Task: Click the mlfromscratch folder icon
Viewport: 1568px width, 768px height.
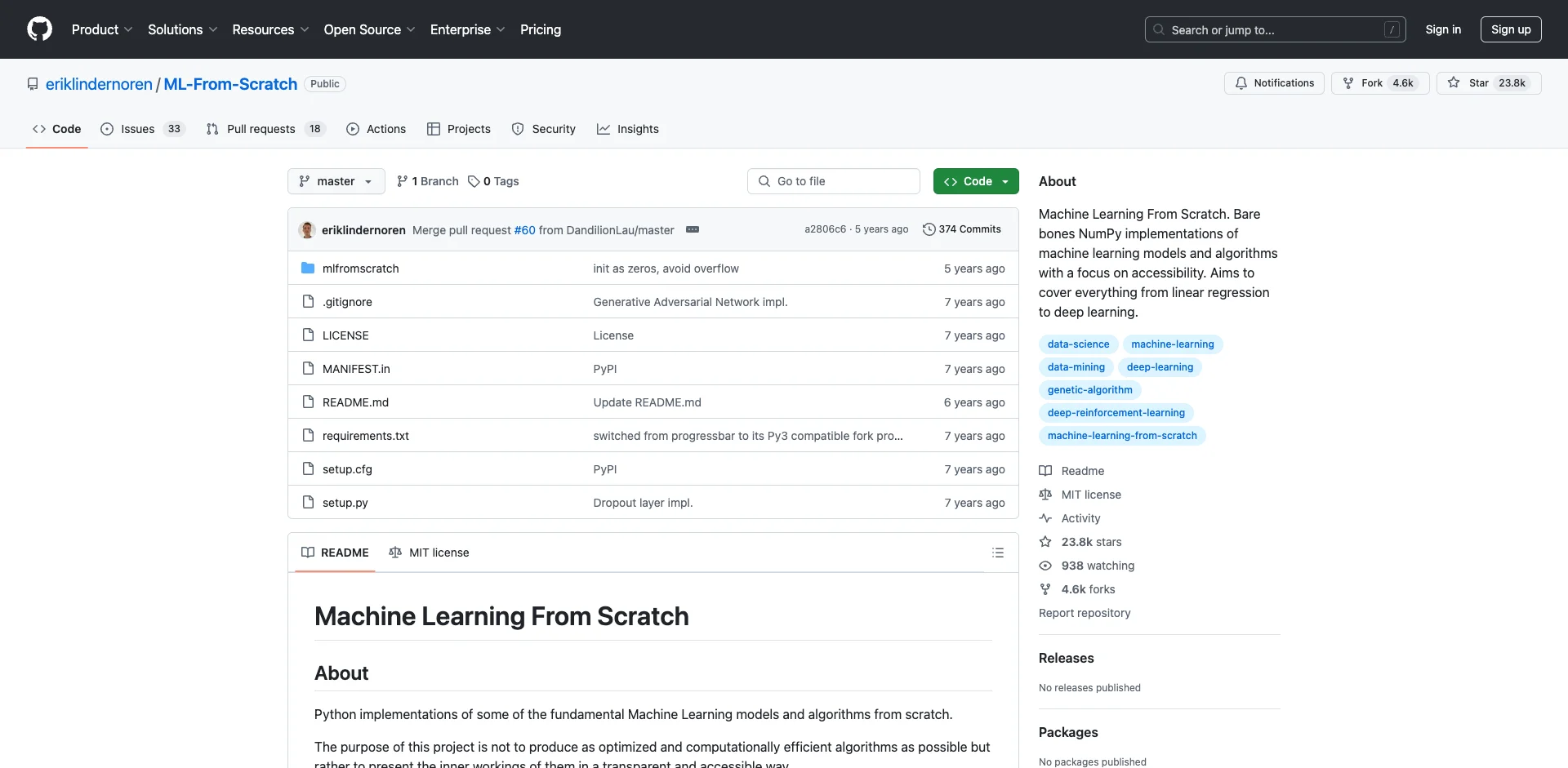Action: (x=308, y=268)
